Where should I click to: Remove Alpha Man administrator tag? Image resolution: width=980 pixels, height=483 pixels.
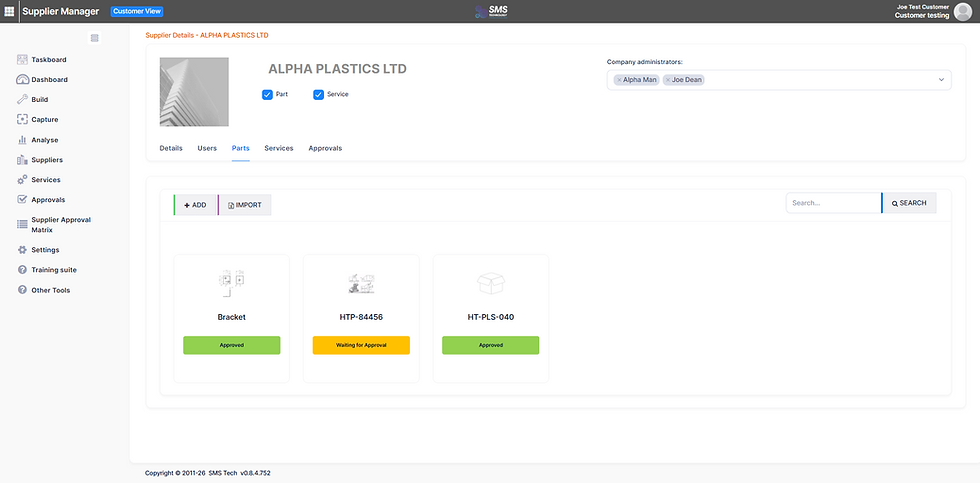coord(619,80)
